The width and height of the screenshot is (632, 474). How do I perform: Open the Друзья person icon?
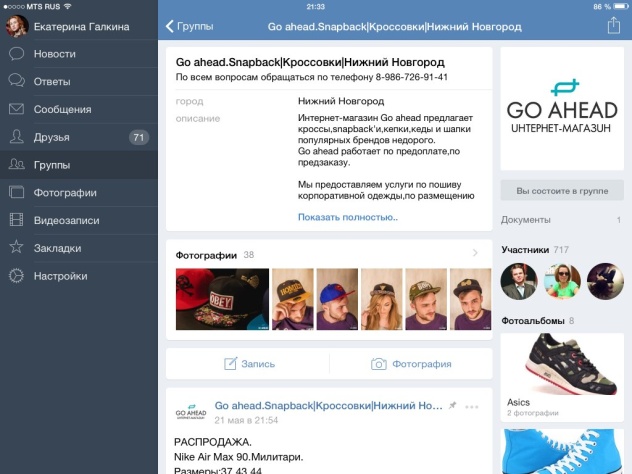17,137
